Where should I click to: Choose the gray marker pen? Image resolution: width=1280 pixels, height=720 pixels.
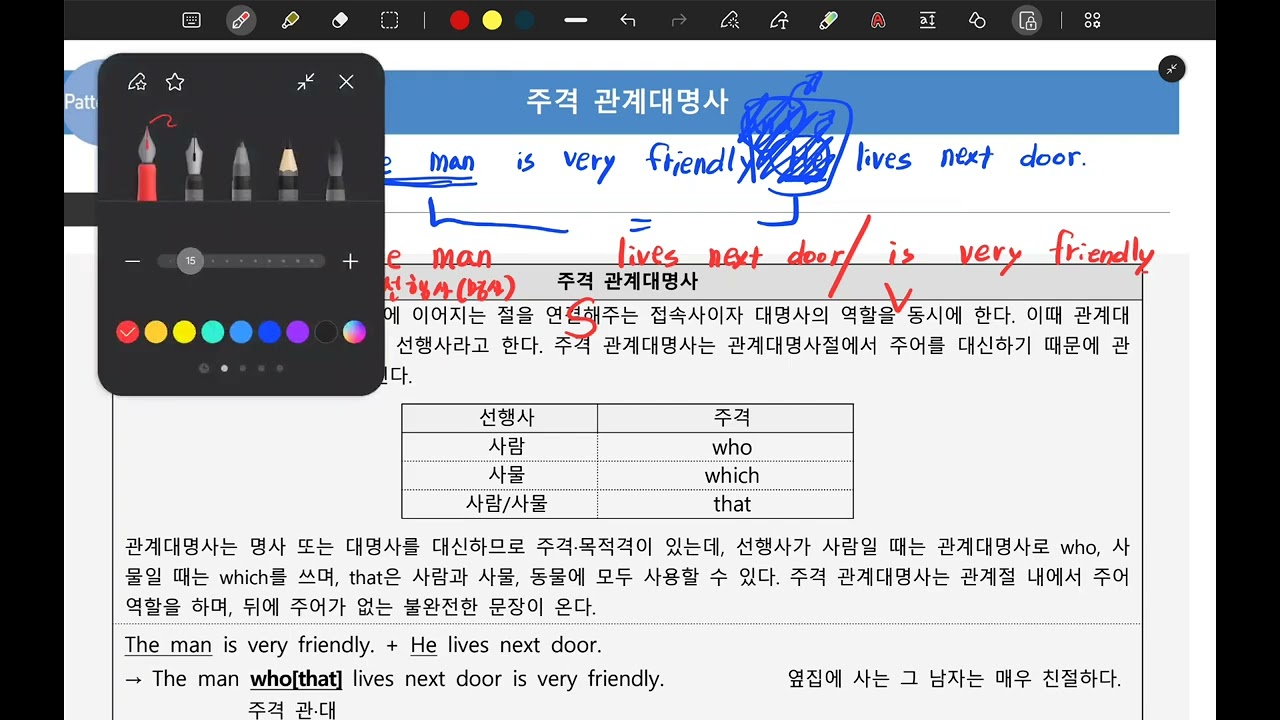pos(242,168)
